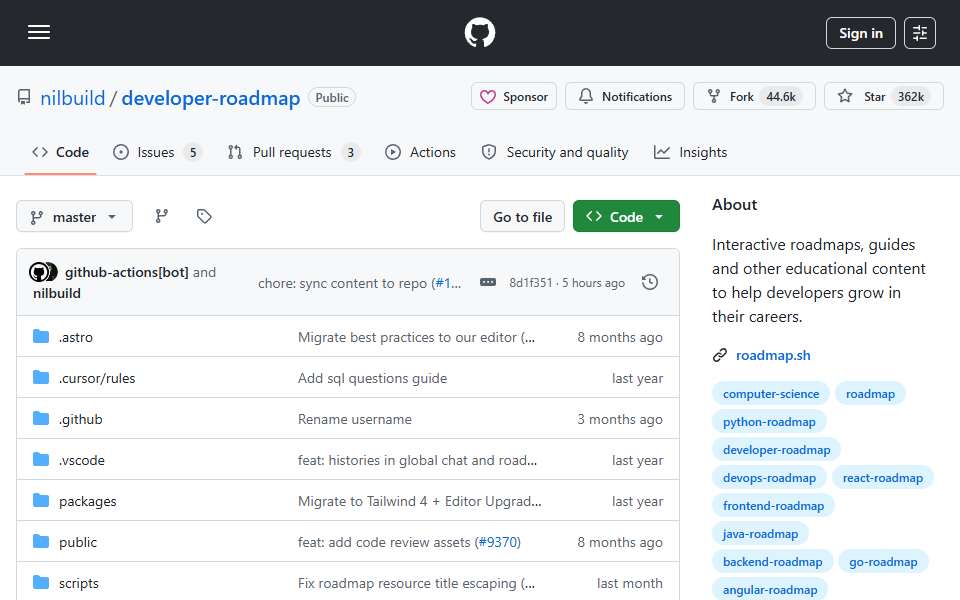This screenshot has width=960, height=600.
Task: Select the developer-roadmap topic tag
Action: point(776,450)
